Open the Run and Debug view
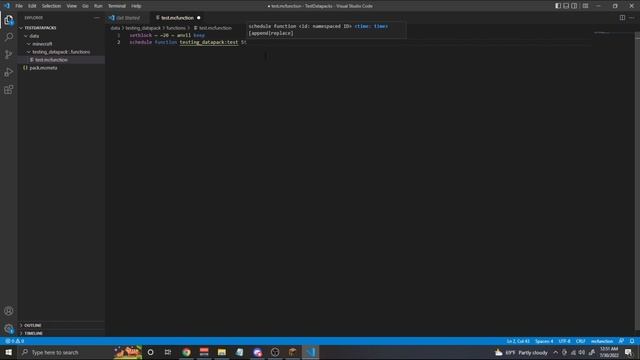 [9, 72]
